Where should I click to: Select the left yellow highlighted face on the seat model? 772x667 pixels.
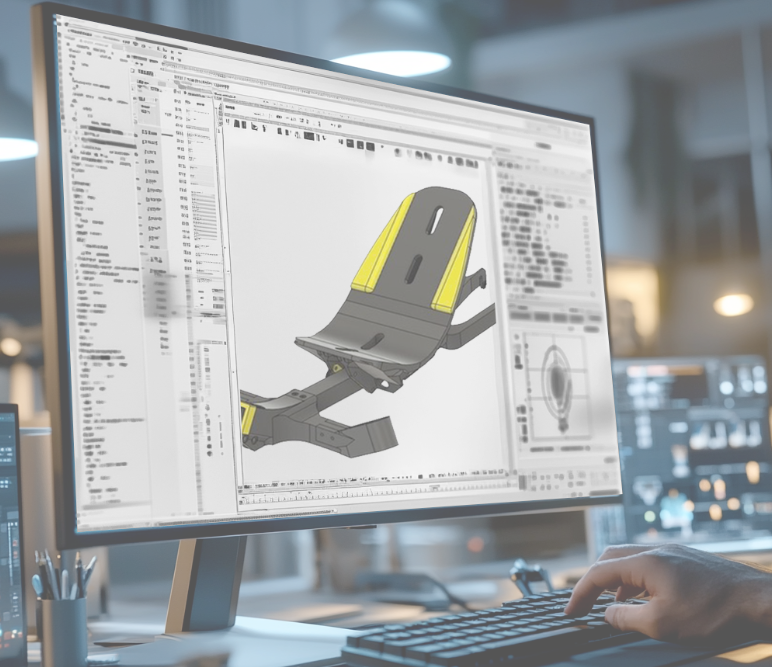(384, 245)
